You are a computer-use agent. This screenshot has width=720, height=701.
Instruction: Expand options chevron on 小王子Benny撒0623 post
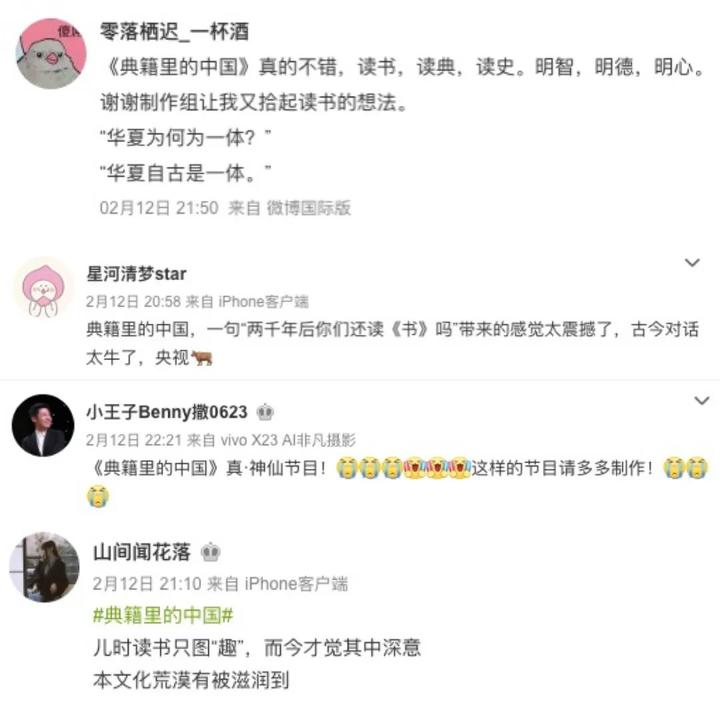pos(701,401)
